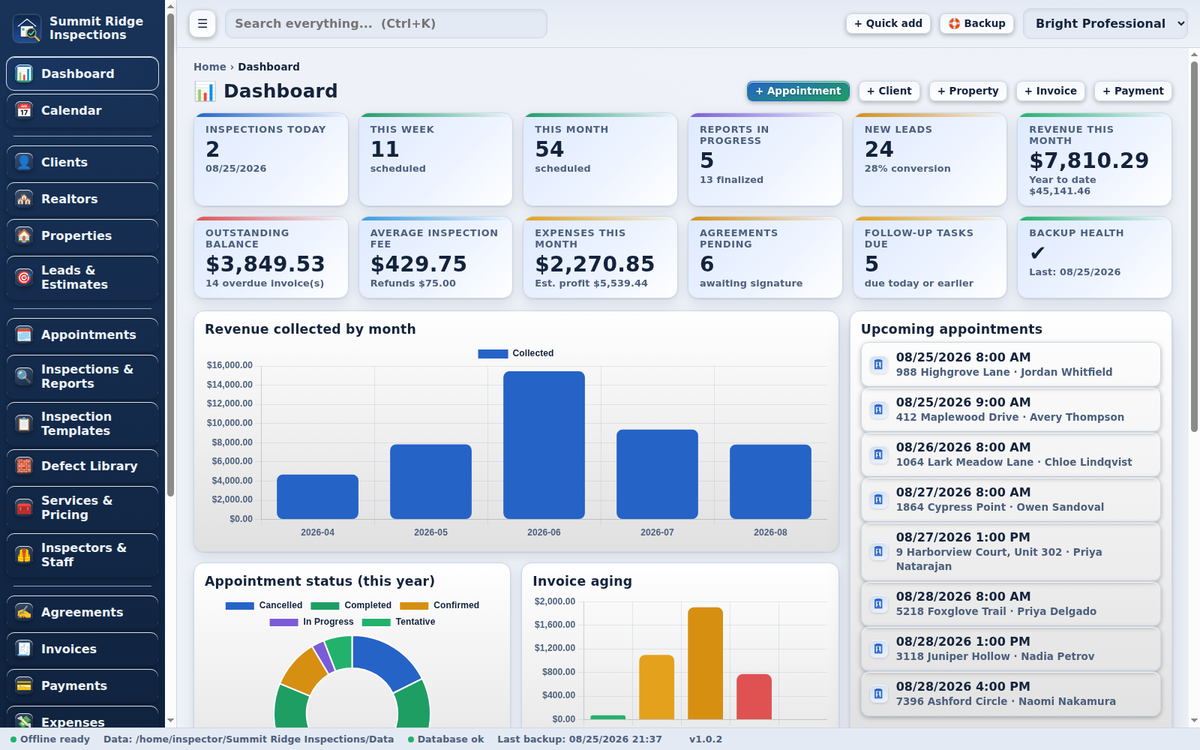Open Calendar in the sidebar menu
1200x750 pixels.
pyautogui.click(x=82, y=111)
